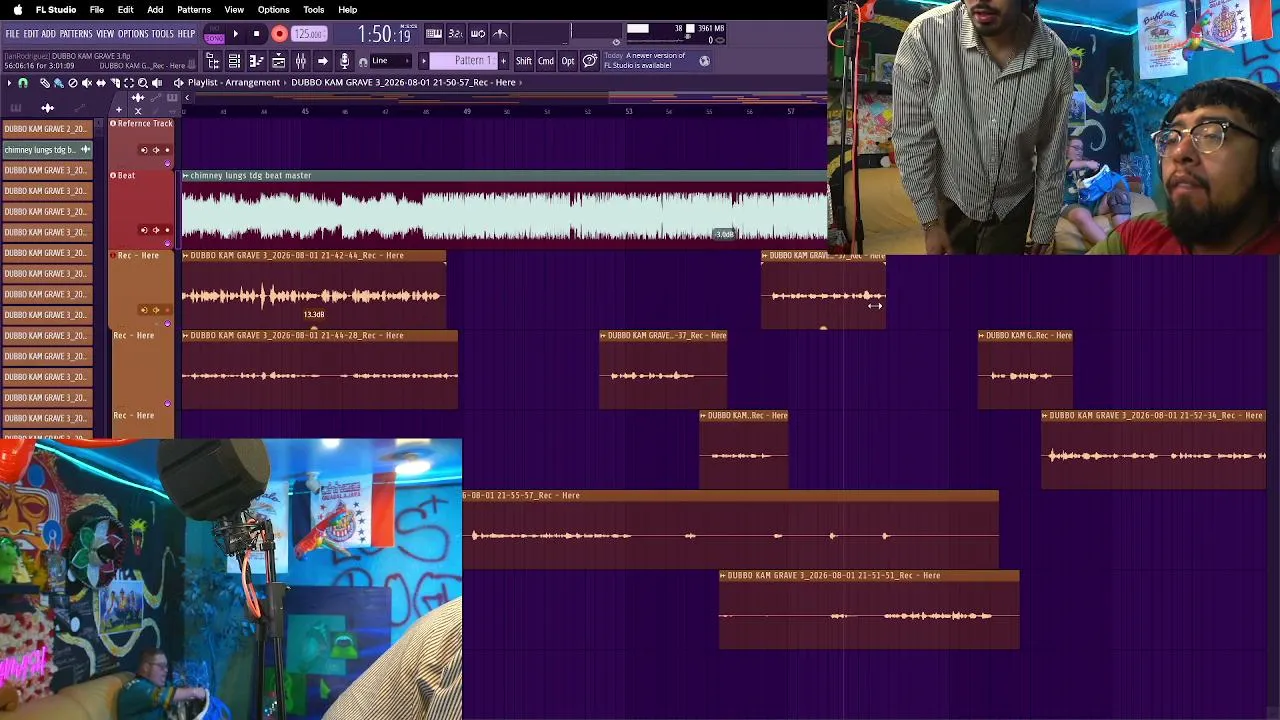Open the 21-51-51_Rec clip menu
The height and width of the screenshot is (720, 1280).
pos(724,576)
